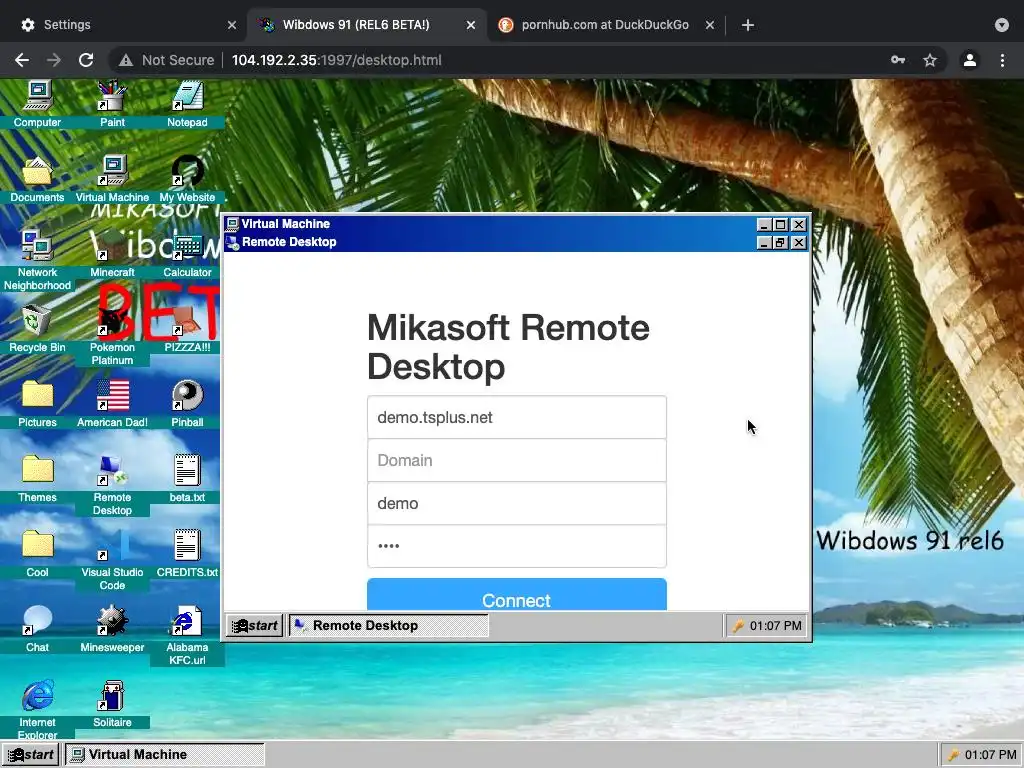Open the Recycle Bin
The height and width of the screenshot is (768, 1024).
37,329
